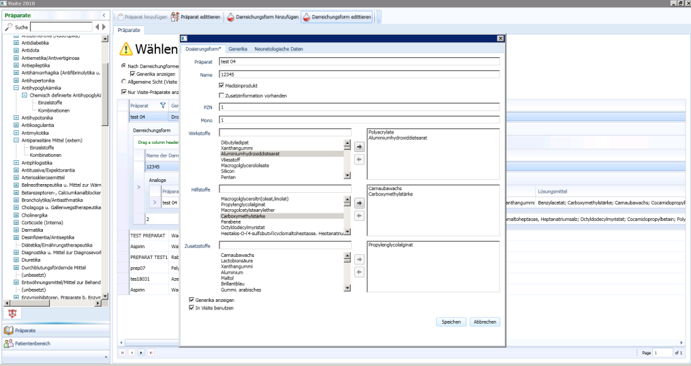This screenshot has height=366, width=691.
Task: Expand Antiepileptika tree node
Action: (16, 65)
